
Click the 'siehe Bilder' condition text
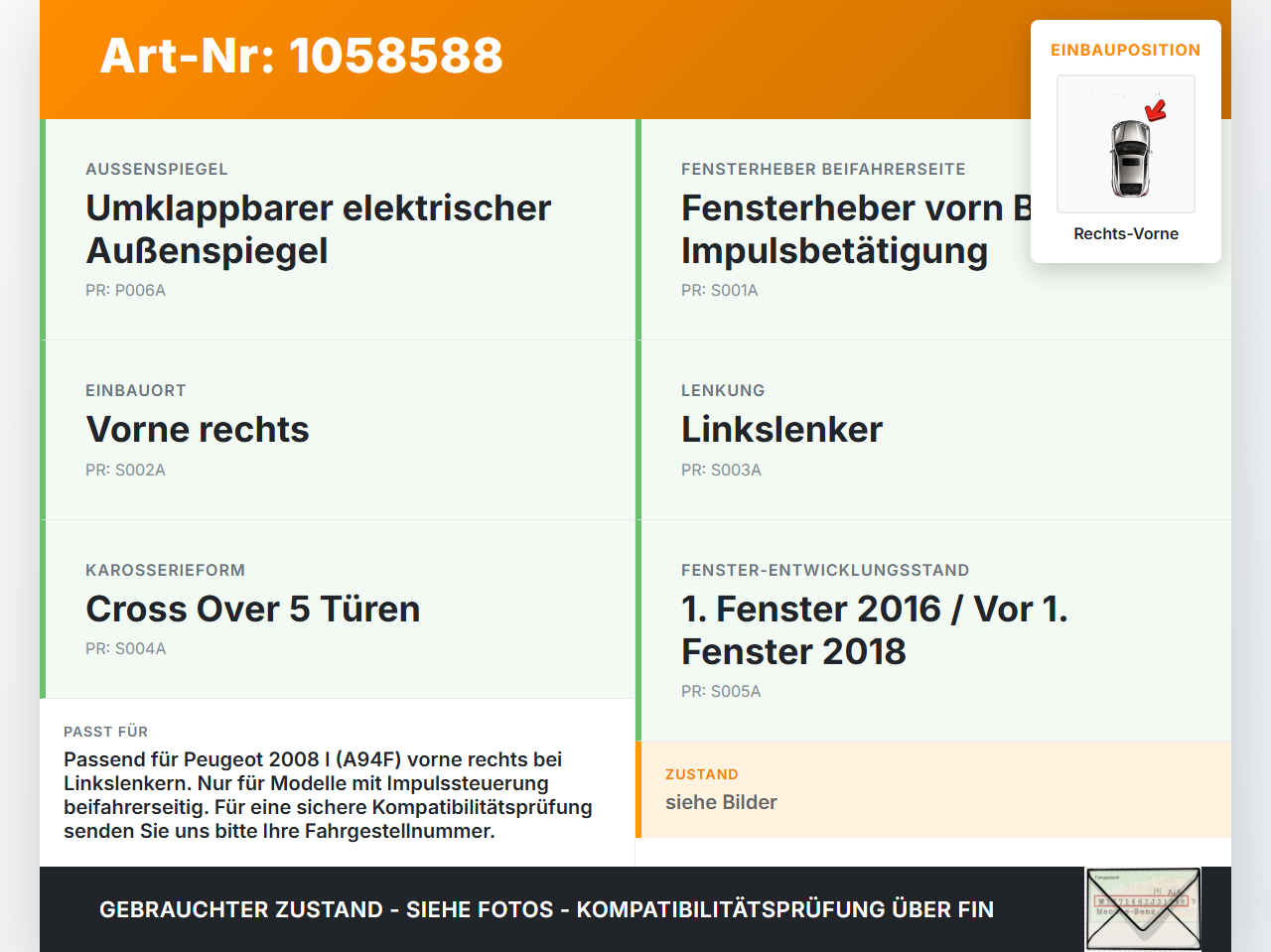[x=721, y=802]
